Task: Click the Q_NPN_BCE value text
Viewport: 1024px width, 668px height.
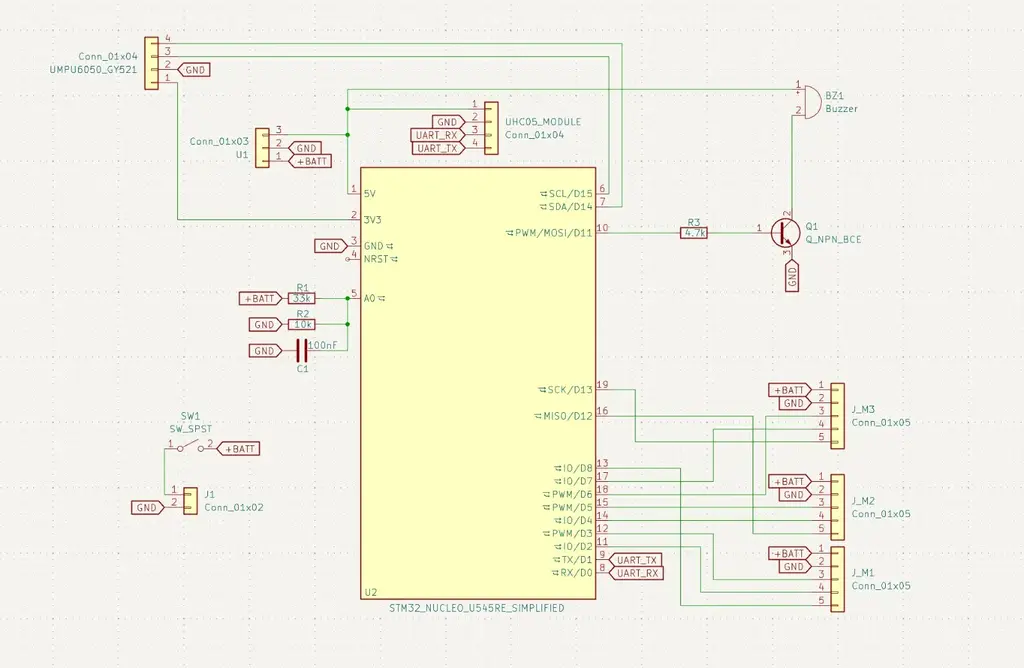Action: point(833,240)
